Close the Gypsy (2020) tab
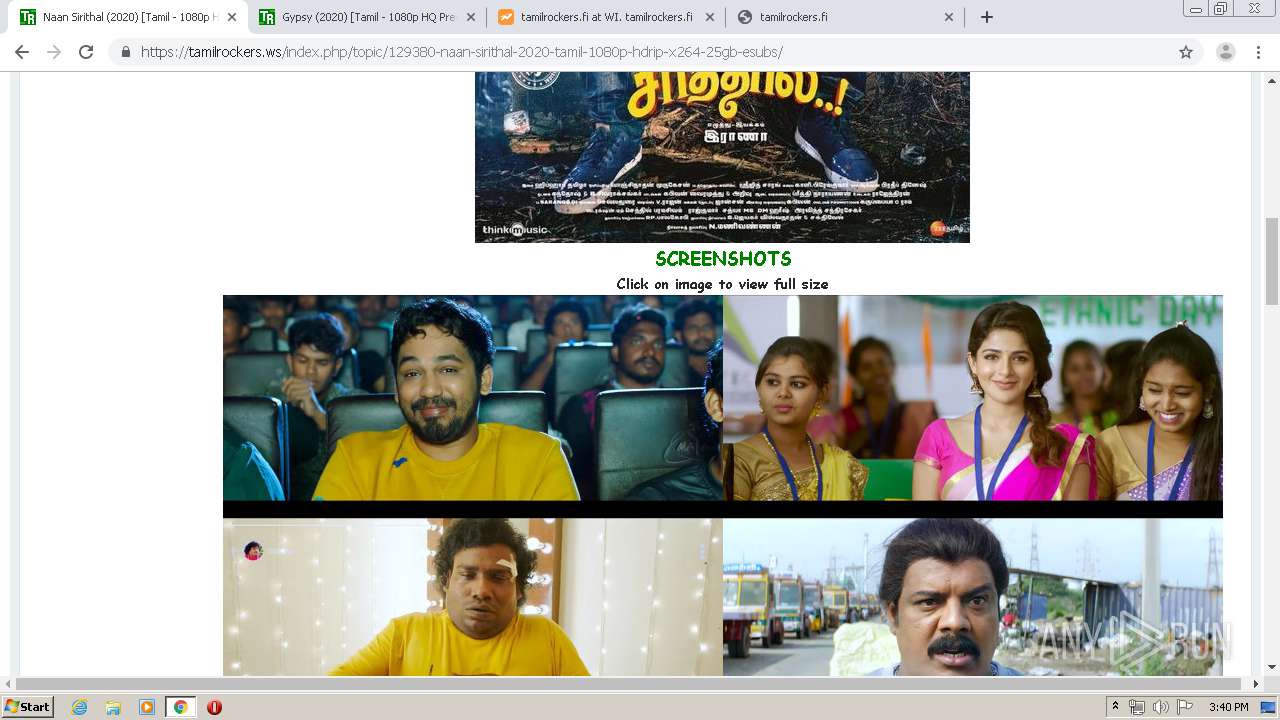Screen dimensions: 1280x720 click(471, 17)
